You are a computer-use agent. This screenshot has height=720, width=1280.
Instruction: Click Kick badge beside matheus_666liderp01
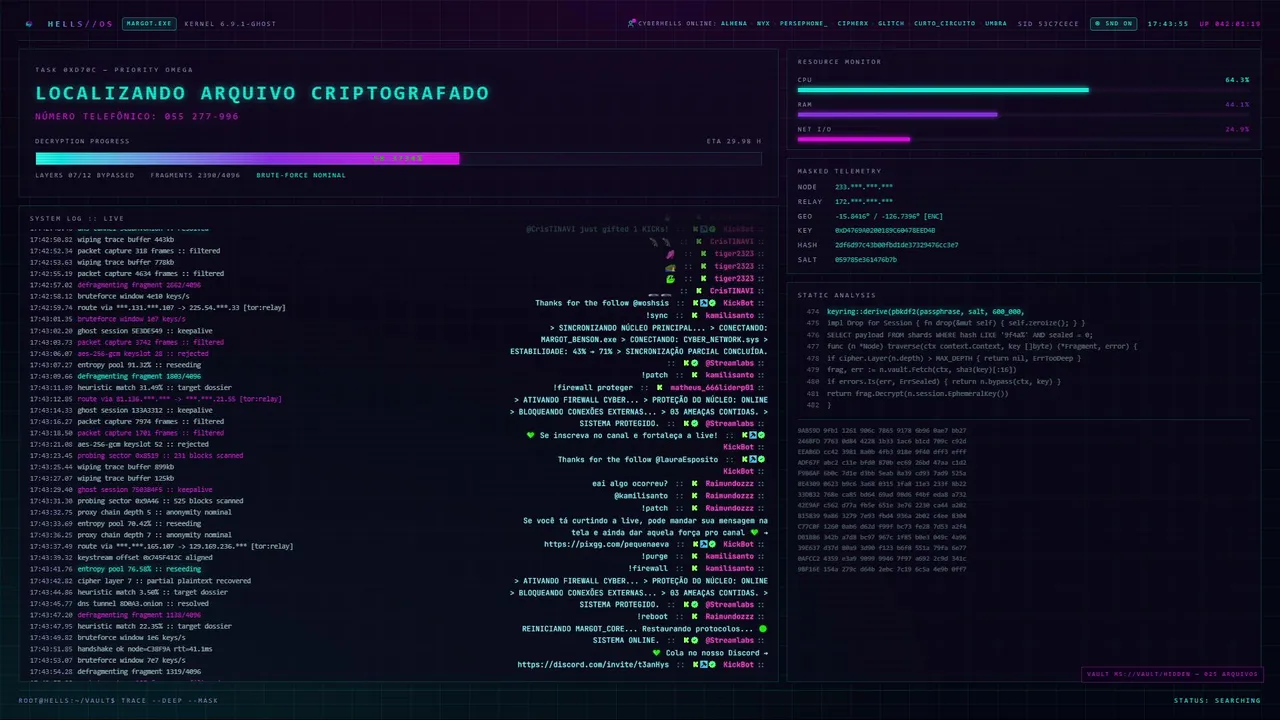point(659,387)
